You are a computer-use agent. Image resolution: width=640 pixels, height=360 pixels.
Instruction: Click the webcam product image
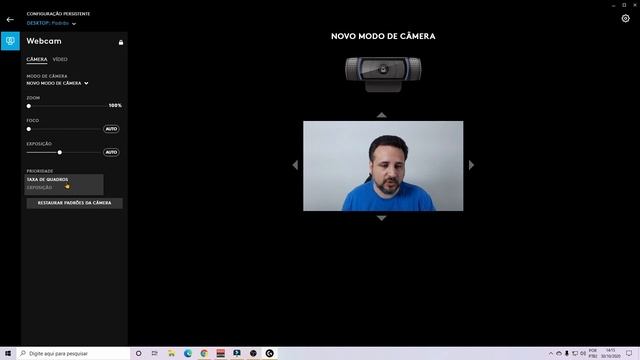pos(383,74)
